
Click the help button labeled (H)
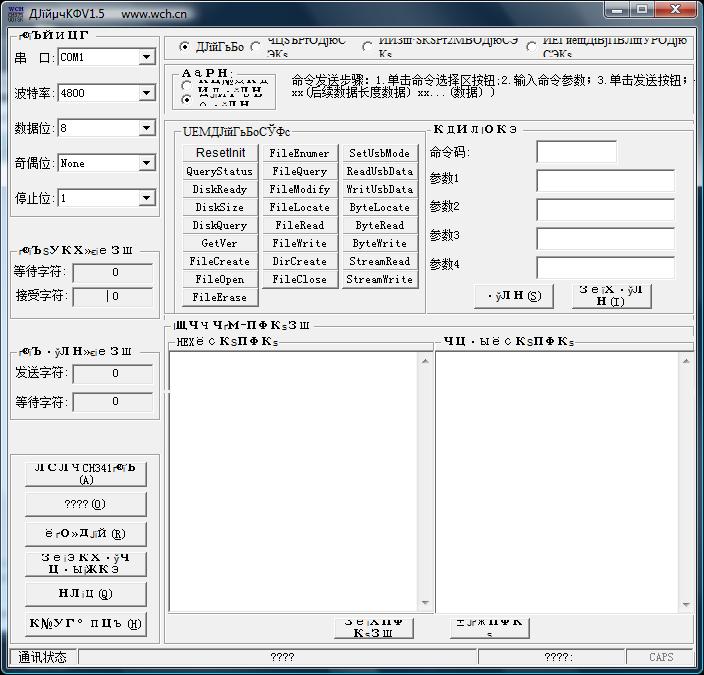pos(86,624)
